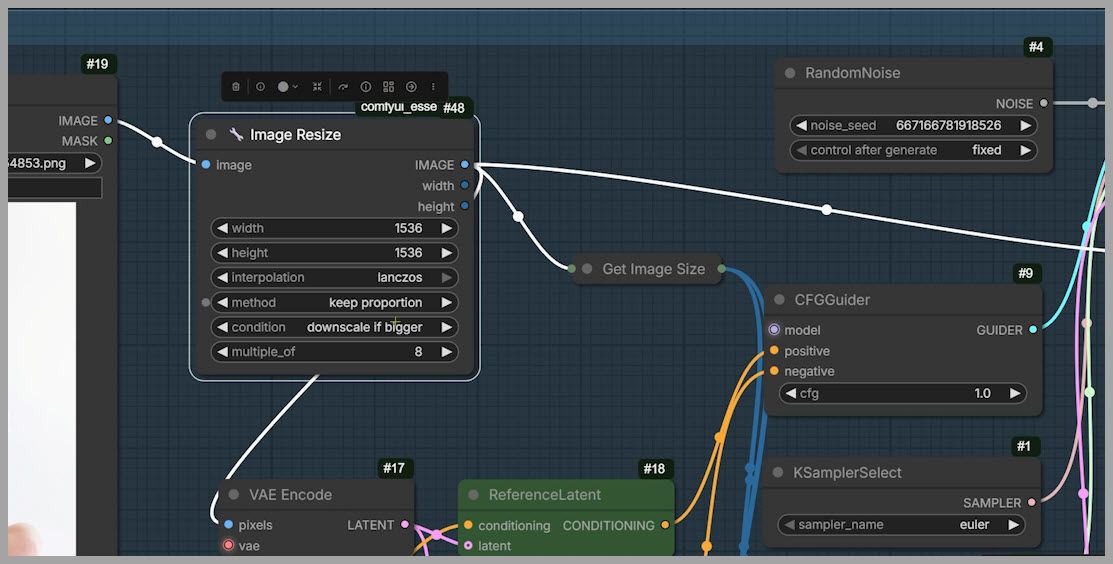This screenshot has width=1113, height=564.
Task: Open the node color picker dropdown
Action: [287, 87]
